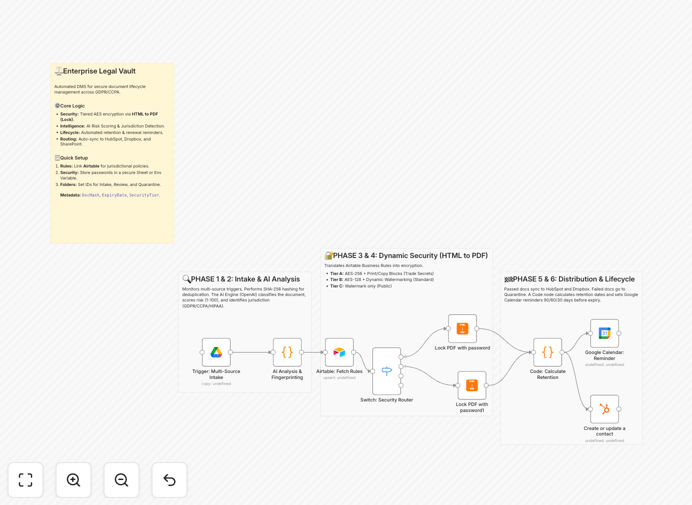Open the AI Analysis & Fingerprinting node
Screen dimensions: 692x505
click(287, 352)
